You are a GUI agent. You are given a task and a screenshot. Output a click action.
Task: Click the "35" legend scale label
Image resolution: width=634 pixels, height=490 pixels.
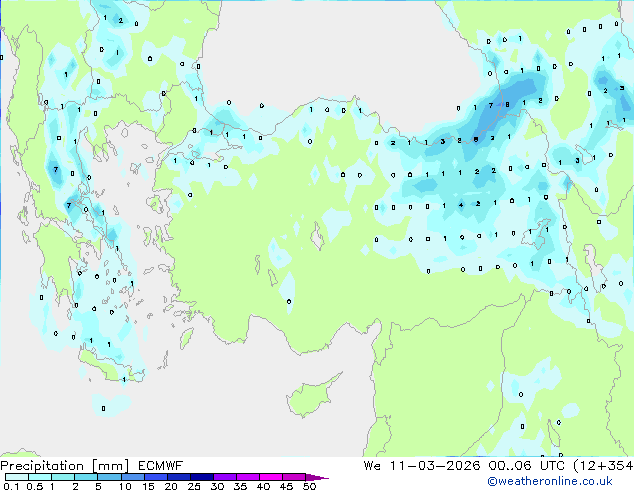tap(240, 486)
